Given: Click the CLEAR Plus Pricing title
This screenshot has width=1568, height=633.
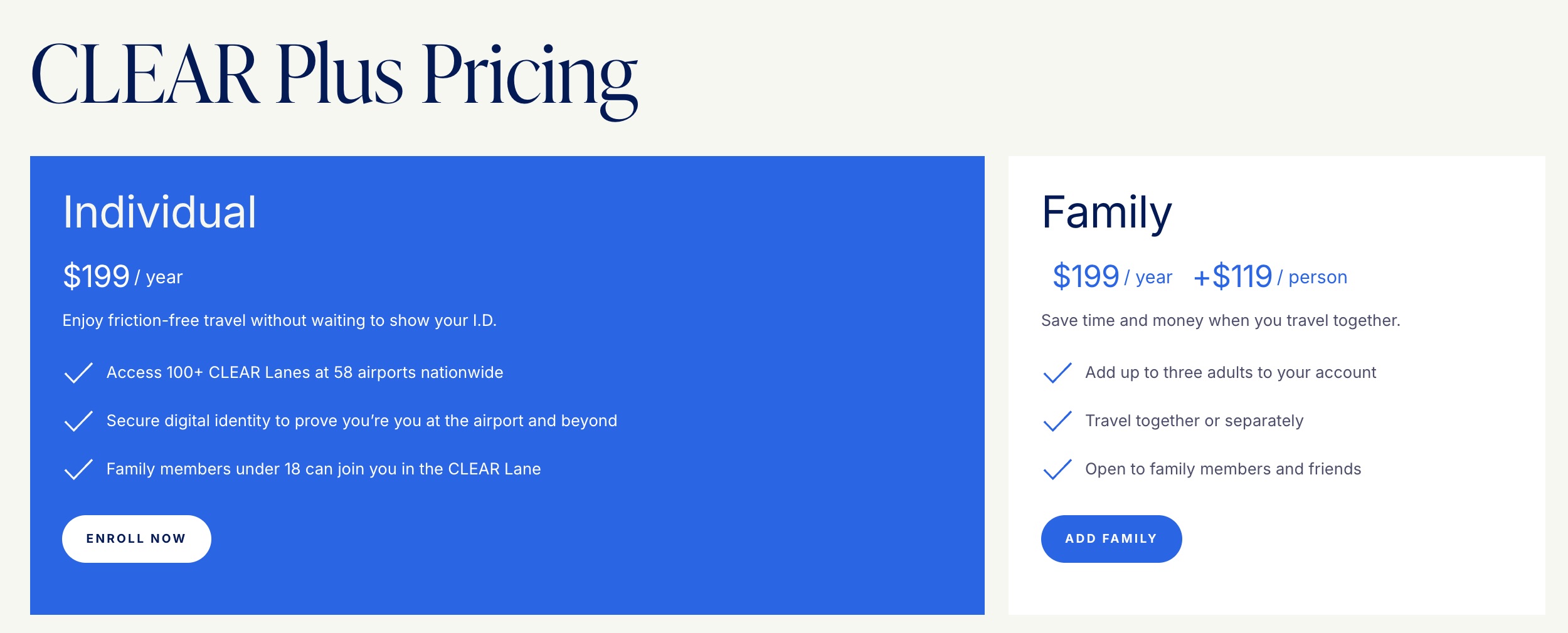Looking at the screenshot, I should (336, 75).
